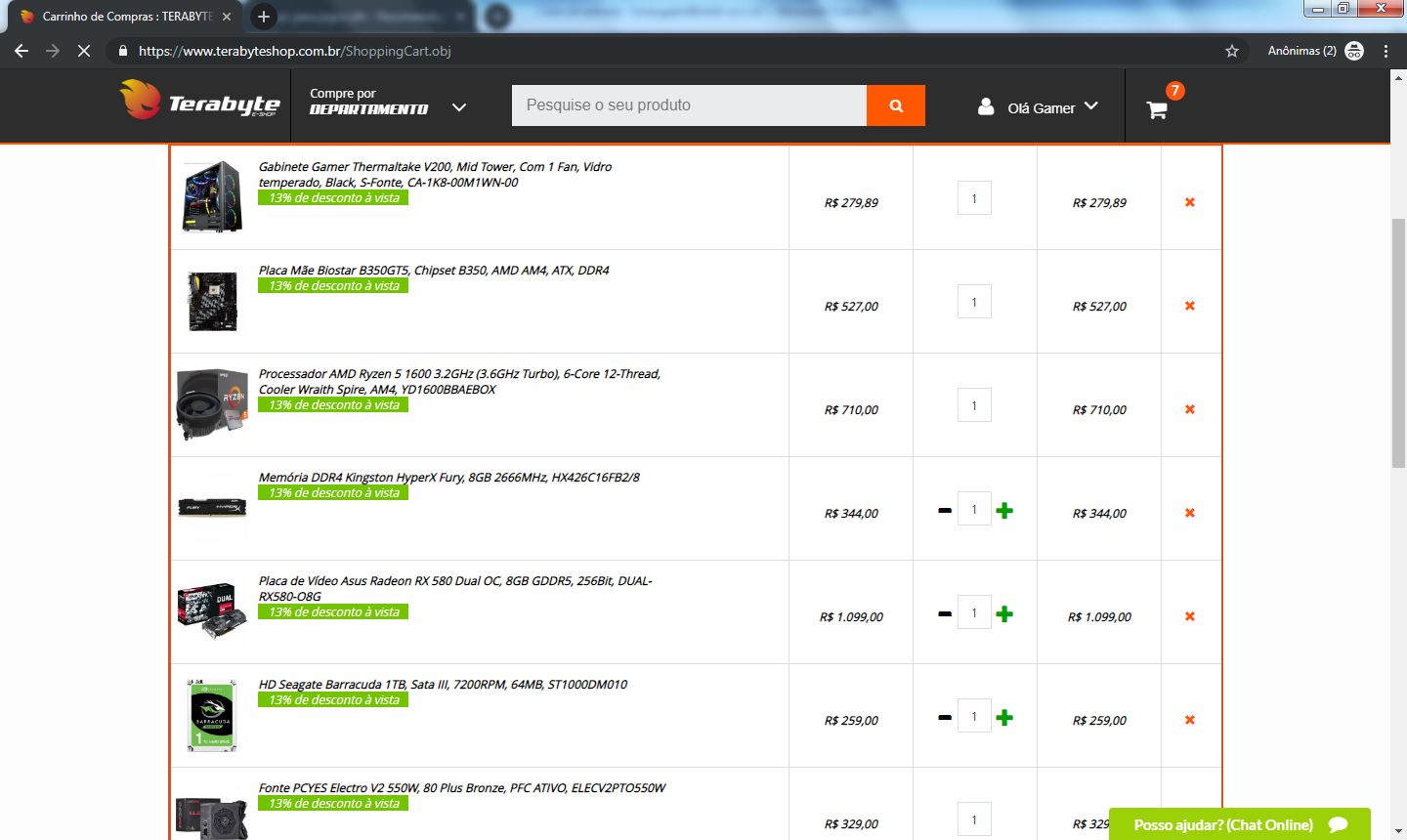Viewport: 1407px width, 840px height.
Task: Click quantity field for Radeon RX 580
Action: [974, 612]
